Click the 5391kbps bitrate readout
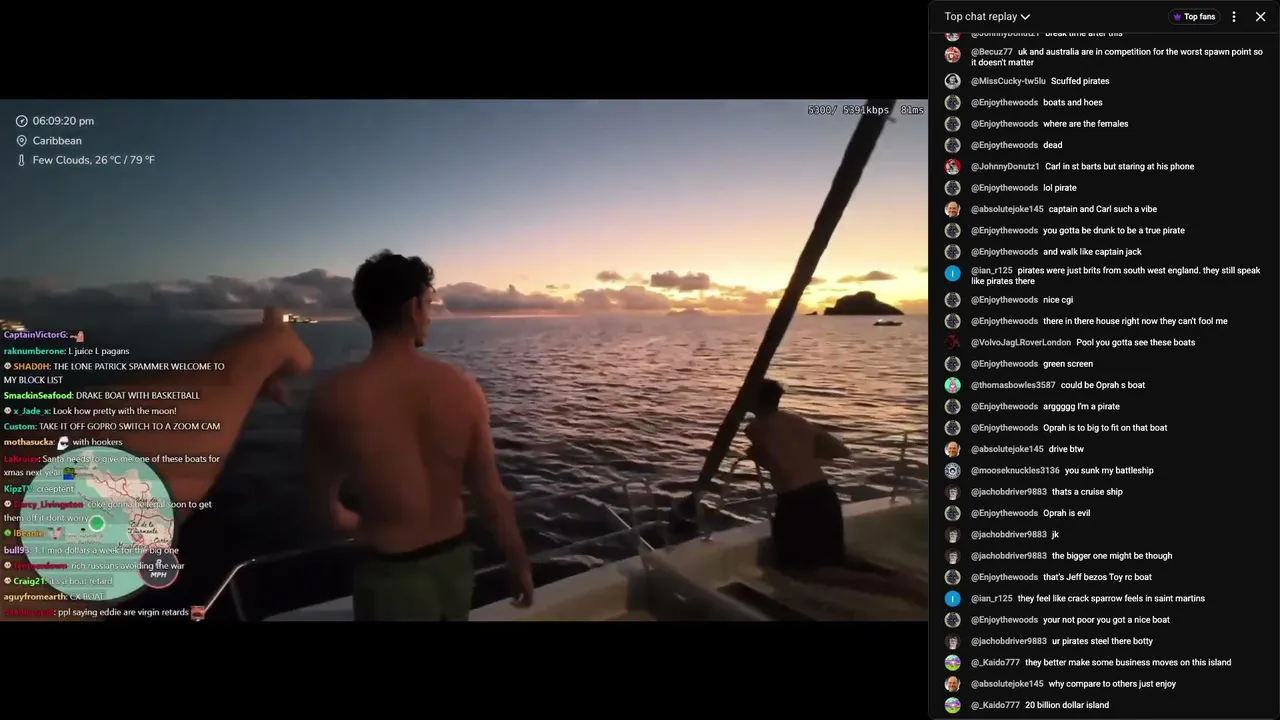The image size is (1280, 720). (865, 110)
